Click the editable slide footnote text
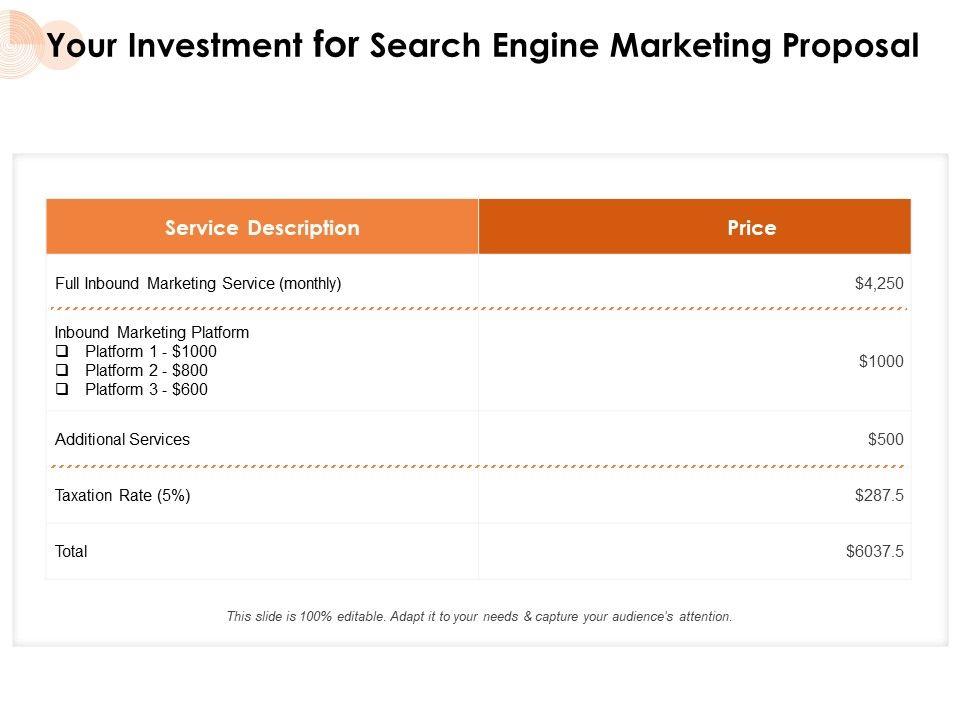Image resolution: width=960 pixels, height=720 pixels. 480,617
